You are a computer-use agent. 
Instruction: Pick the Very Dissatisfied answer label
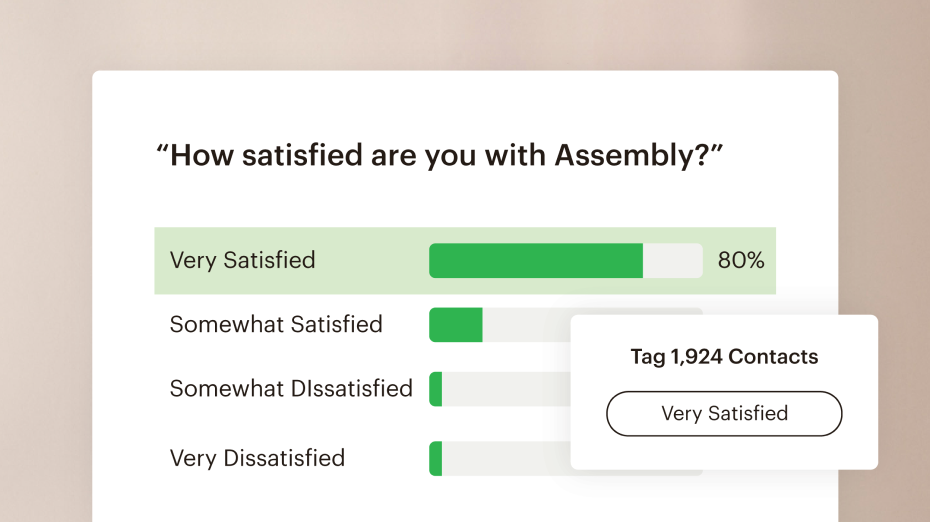(257, 458)
